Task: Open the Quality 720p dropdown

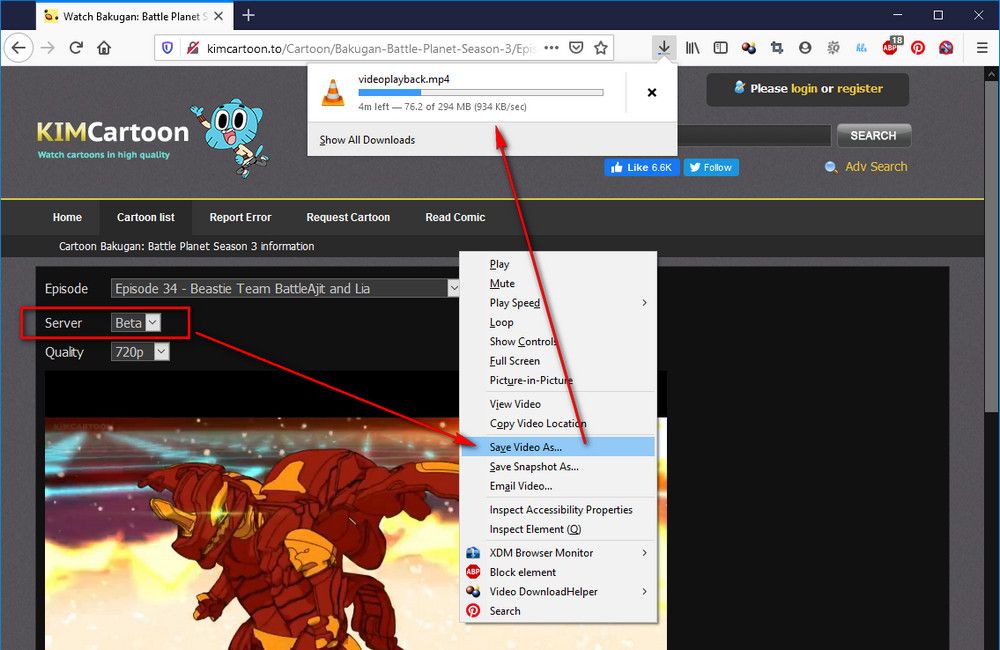Action: click(140, 352)
